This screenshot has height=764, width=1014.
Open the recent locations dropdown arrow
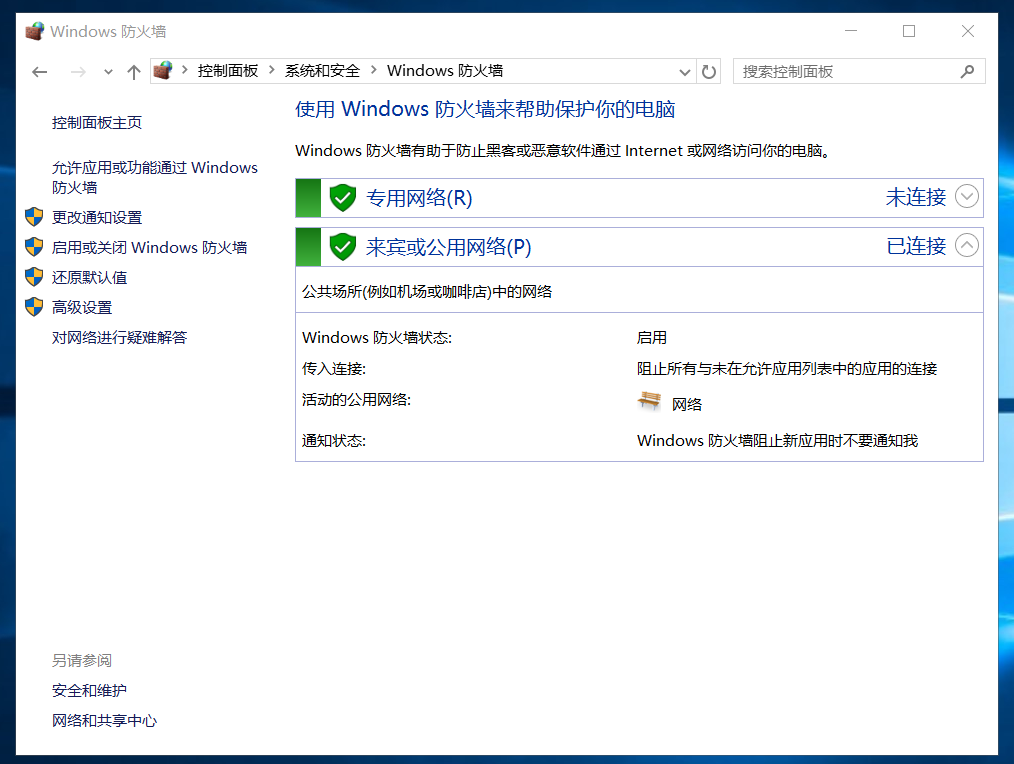108,72
